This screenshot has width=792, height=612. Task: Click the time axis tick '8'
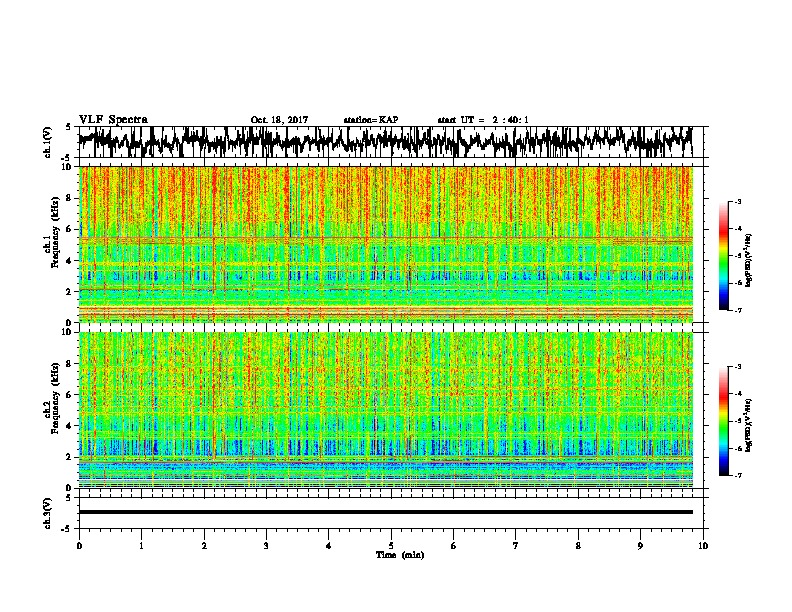click(x=578, y=546)
